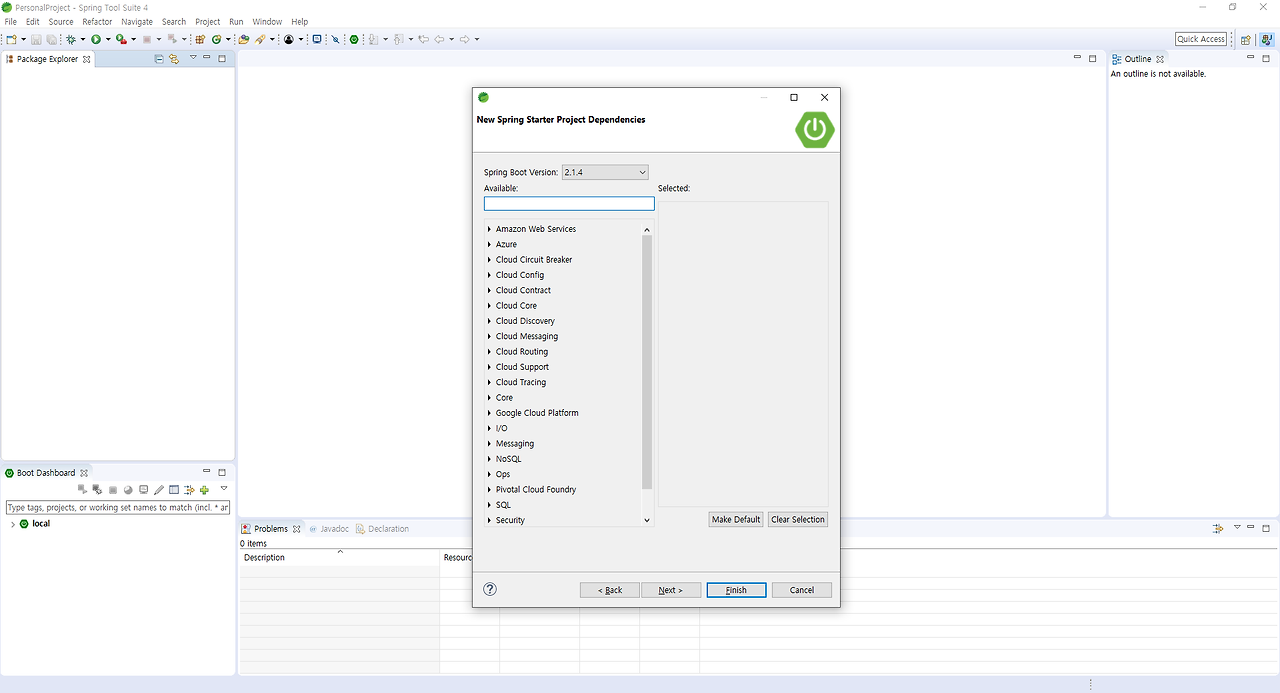Click the Back navigation arrow in the toolbar
Image resolution: width=1280 pixels, height=693 pixels.
pos(439,39)
